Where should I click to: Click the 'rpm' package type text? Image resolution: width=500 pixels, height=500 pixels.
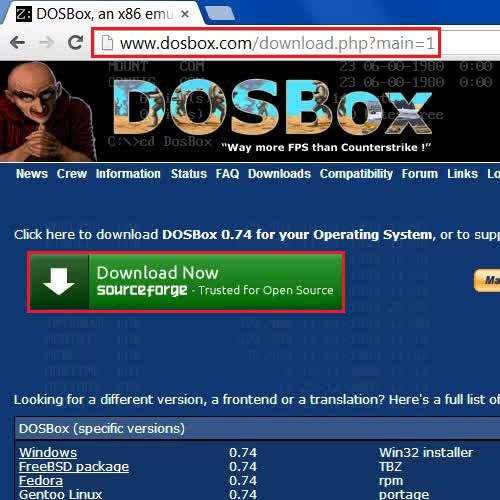pyautogui.click(x=391, y=481)
